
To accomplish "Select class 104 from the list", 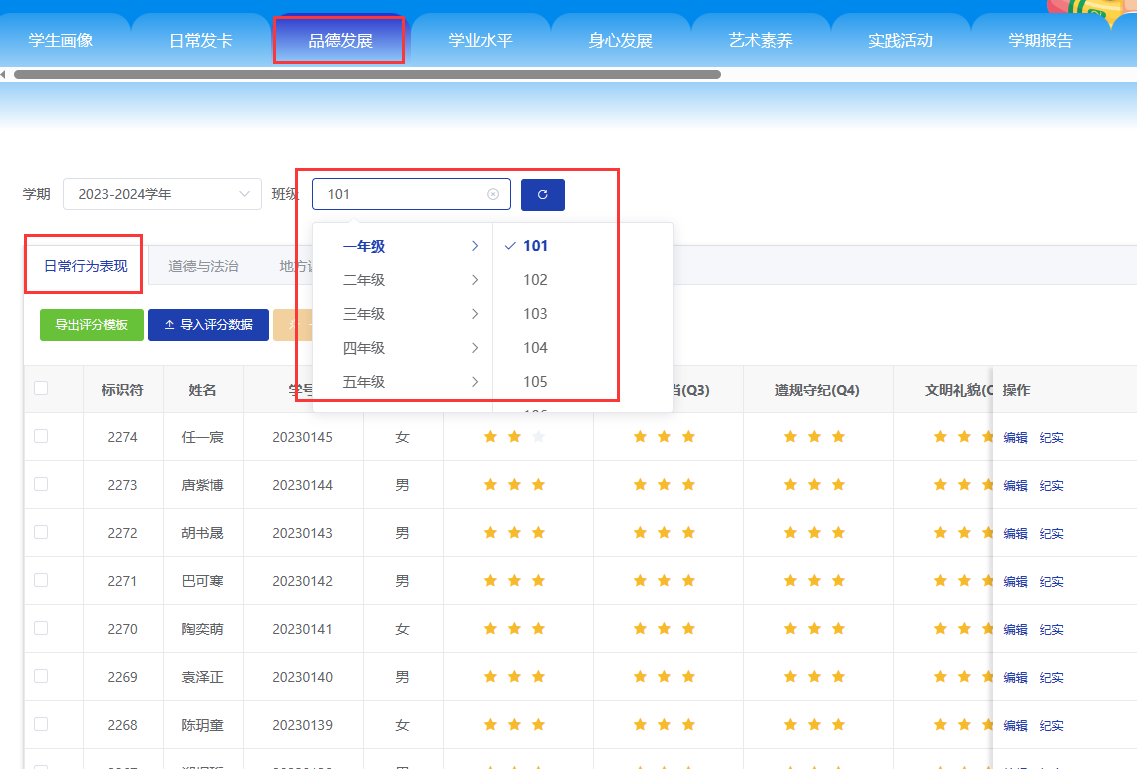I will pyautogui.click(x=535, y=348).
